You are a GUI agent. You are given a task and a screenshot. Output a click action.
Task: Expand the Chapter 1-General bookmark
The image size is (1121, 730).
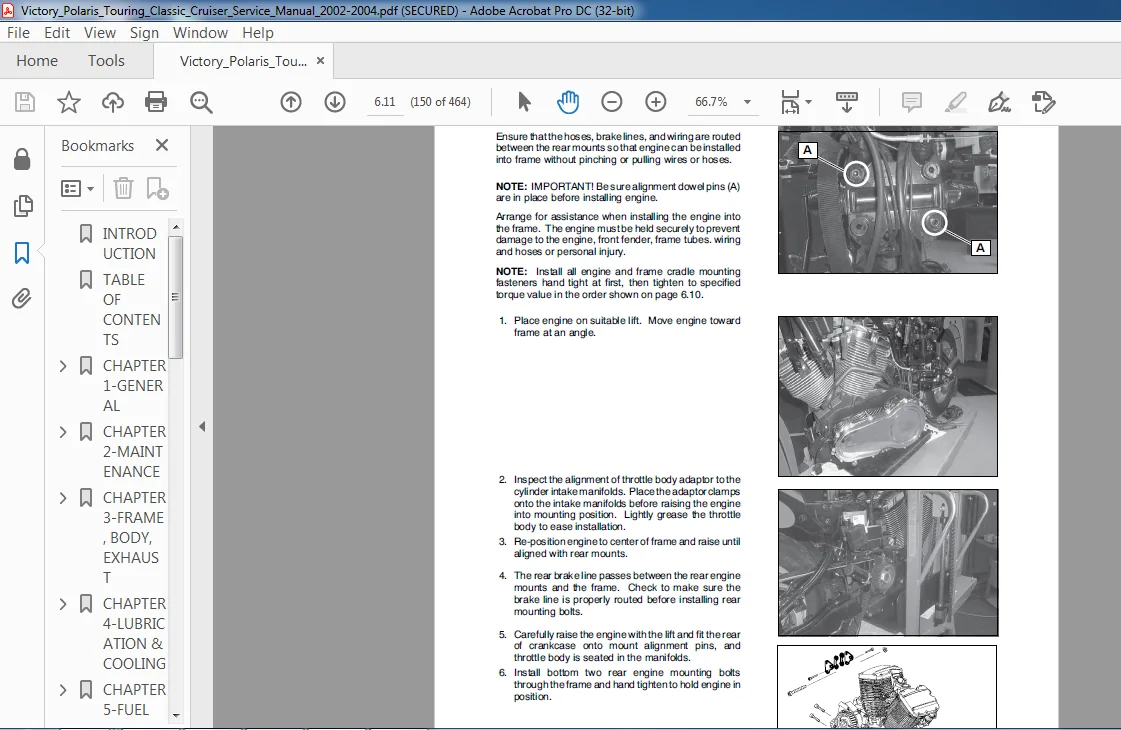(x=63, y=366)
